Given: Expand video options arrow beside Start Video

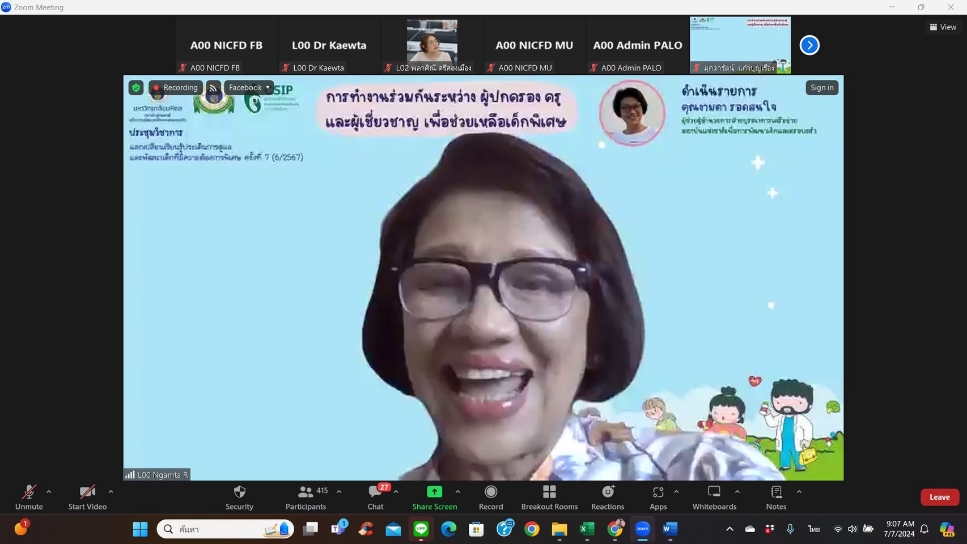Looking at the screenshot, I should (x=110, y=492).
